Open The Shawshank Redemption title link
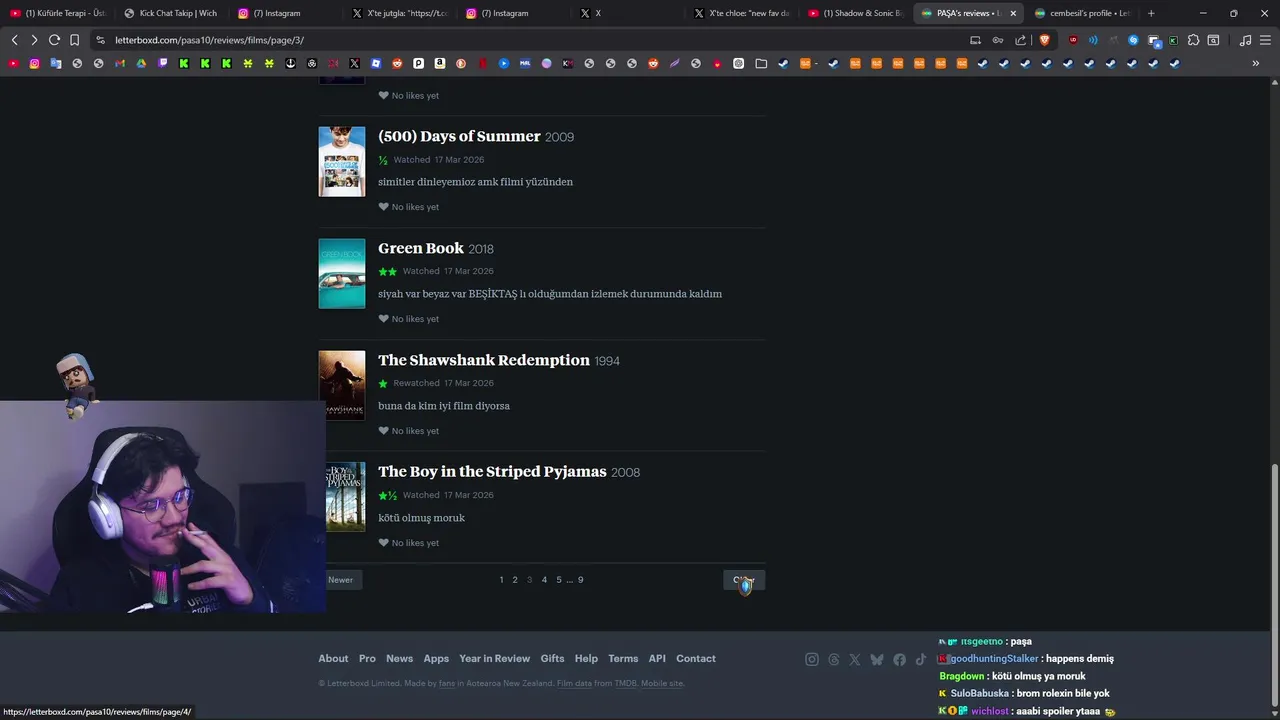The height and width of the screenshot is (720, 1280). (484, 360)
